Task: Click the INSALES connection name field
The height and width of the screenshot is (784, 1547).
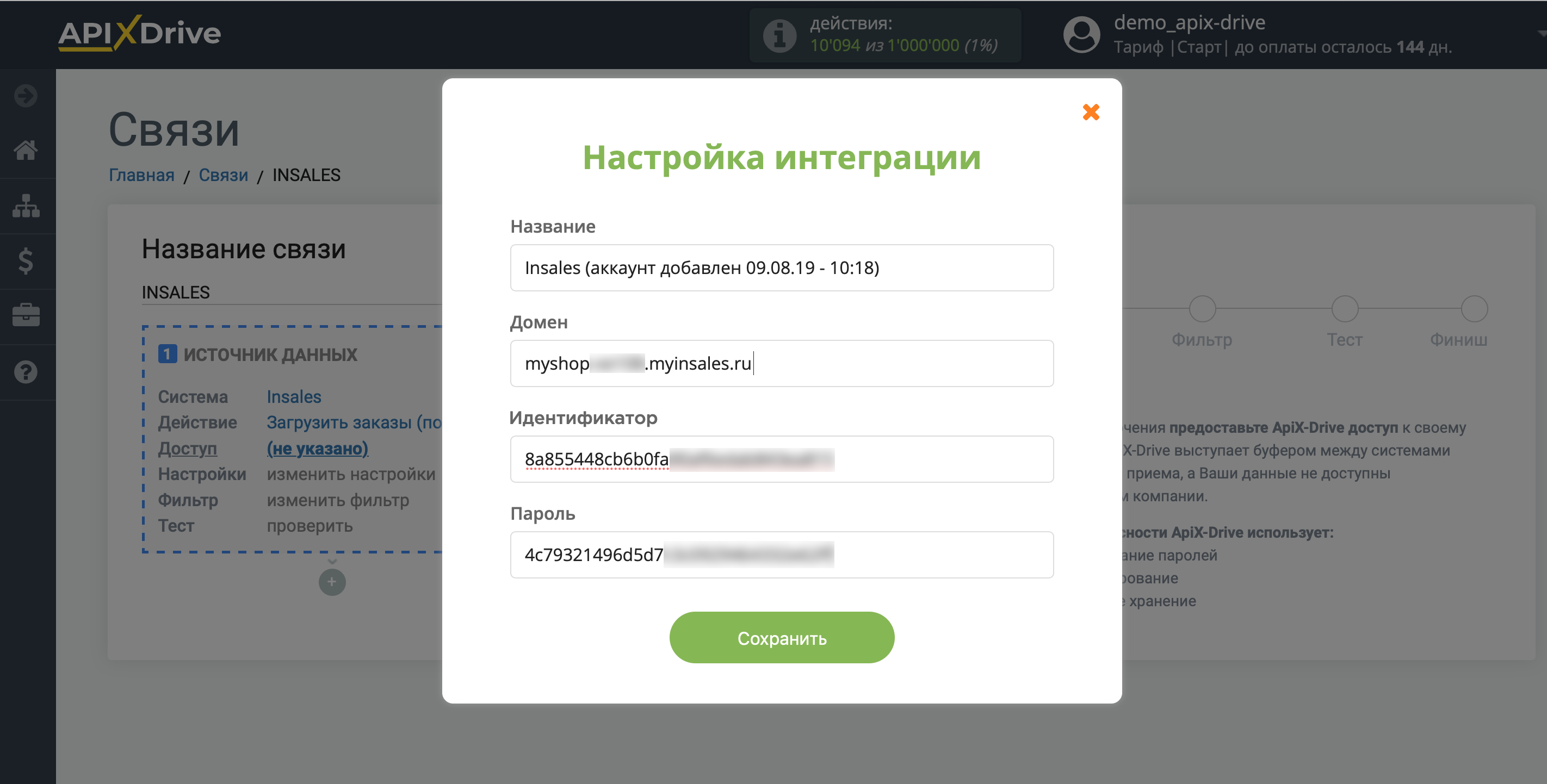Action: 292,293
